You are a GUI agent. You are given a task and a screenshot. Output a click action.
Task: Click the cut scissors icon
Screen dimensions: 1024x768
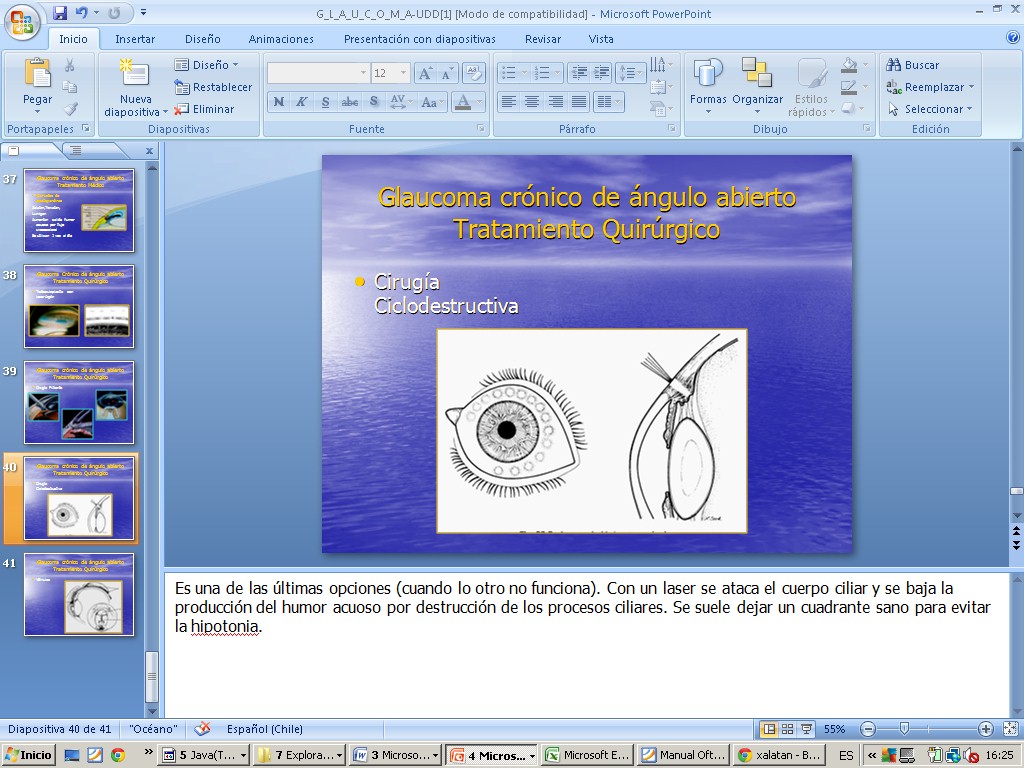[70, 65]
